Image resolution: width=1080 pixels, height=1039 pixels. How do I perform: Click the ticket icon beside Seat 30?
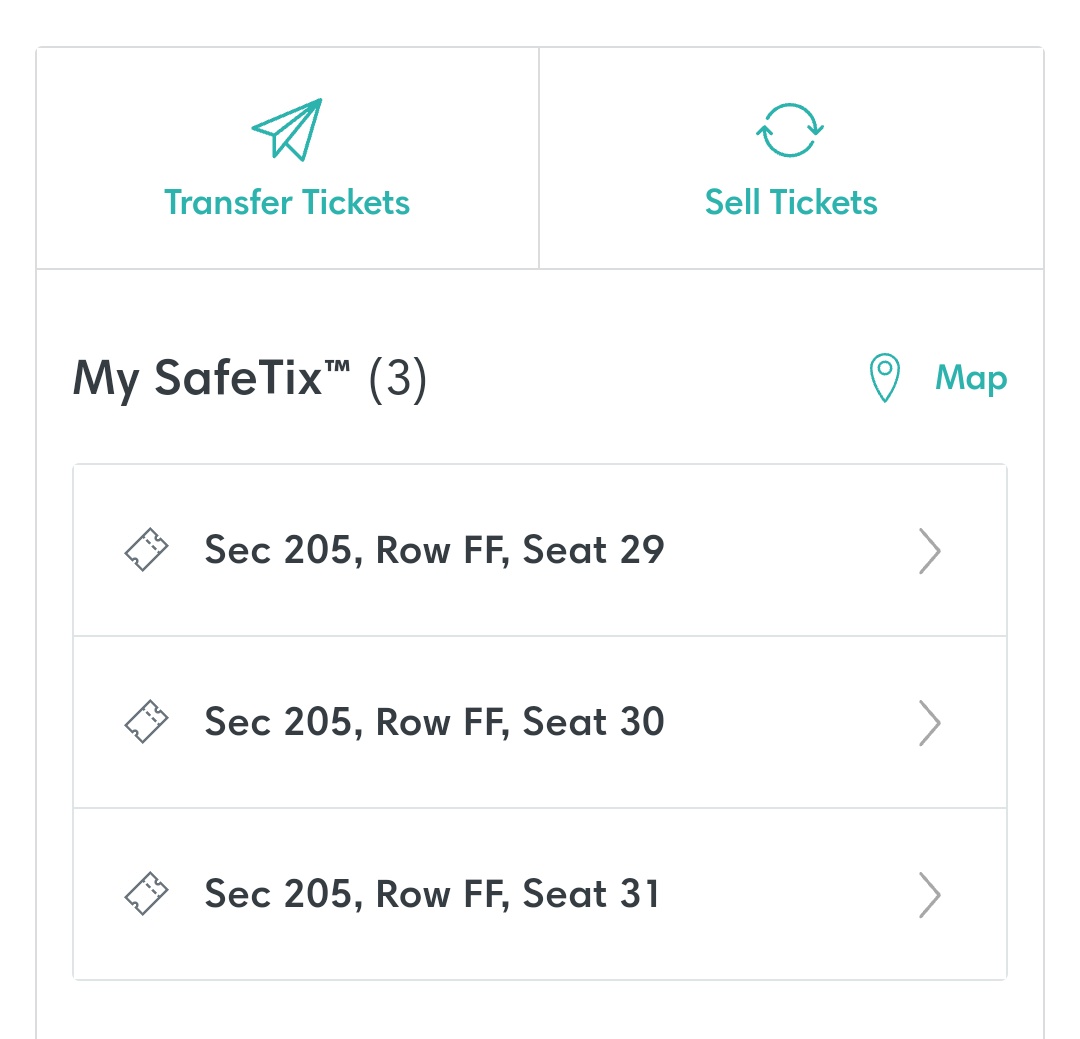(x=146, y=722)
